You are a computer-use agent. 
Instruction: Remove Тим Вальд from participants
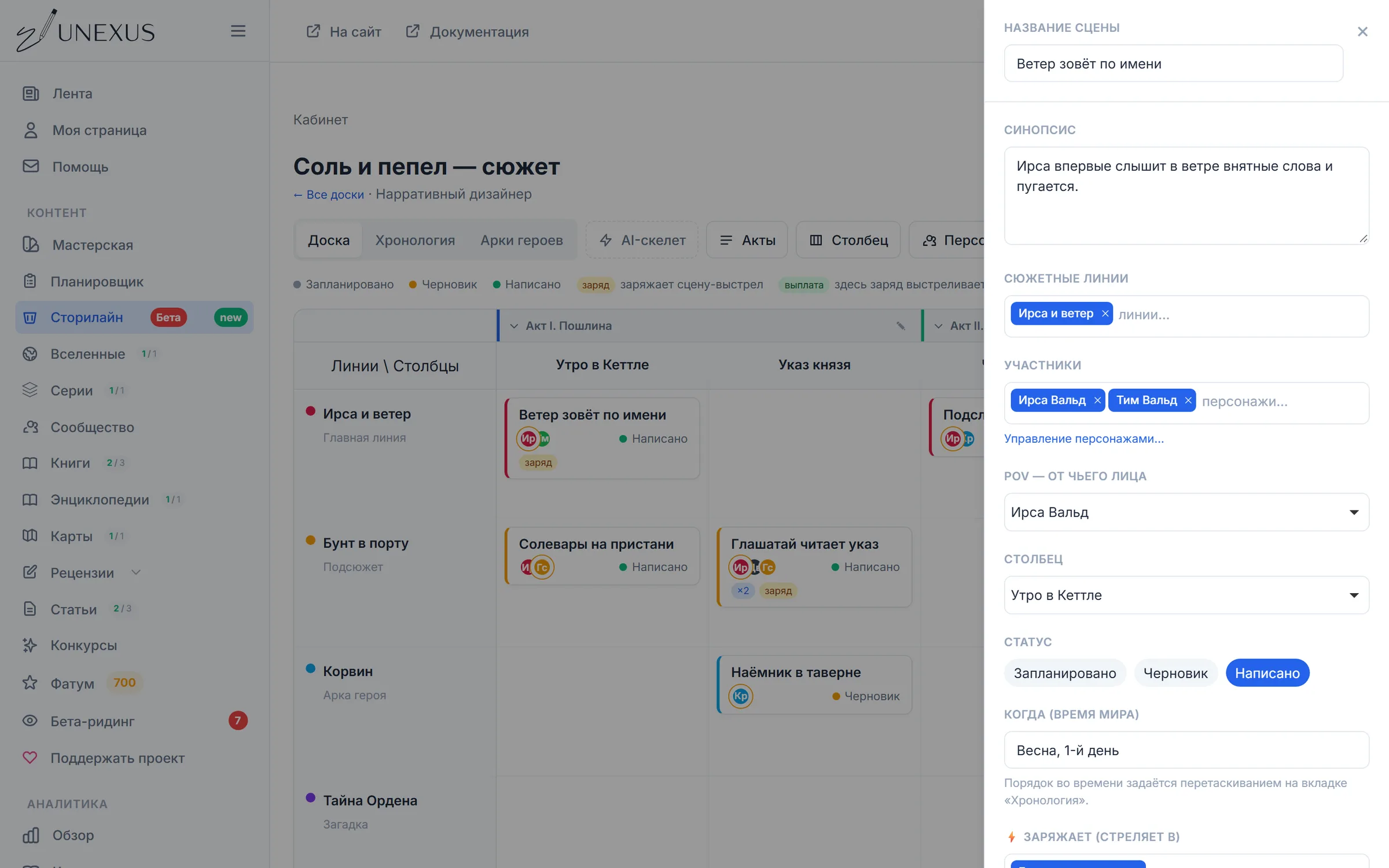point(1188,400)
